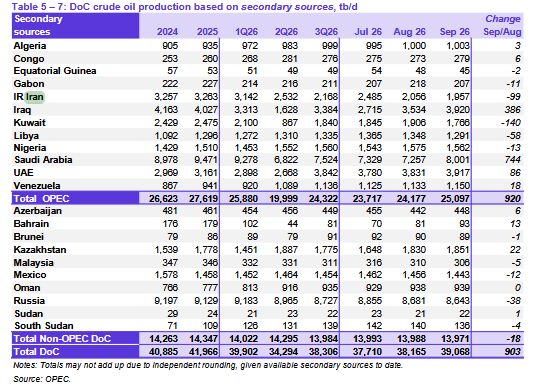Image resolution: width=534 pixels, height=388 pixels.
Task: Click Saudi Arabia's Sep 26 value 8,001
Action: [x=457, y=160]
